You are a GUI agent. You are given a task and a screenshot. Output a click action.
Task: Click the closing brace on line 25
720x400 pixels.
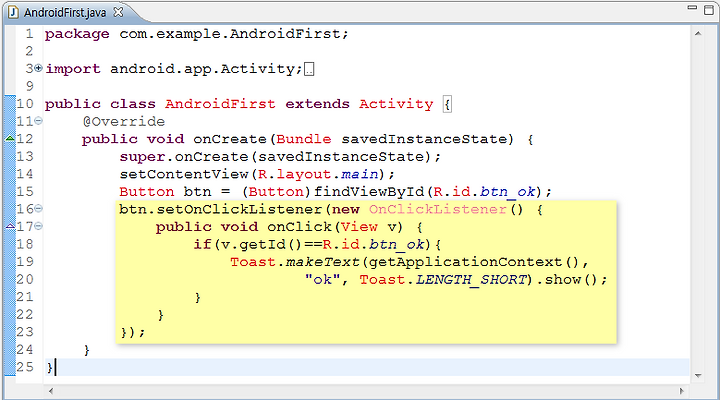[50, 368]
